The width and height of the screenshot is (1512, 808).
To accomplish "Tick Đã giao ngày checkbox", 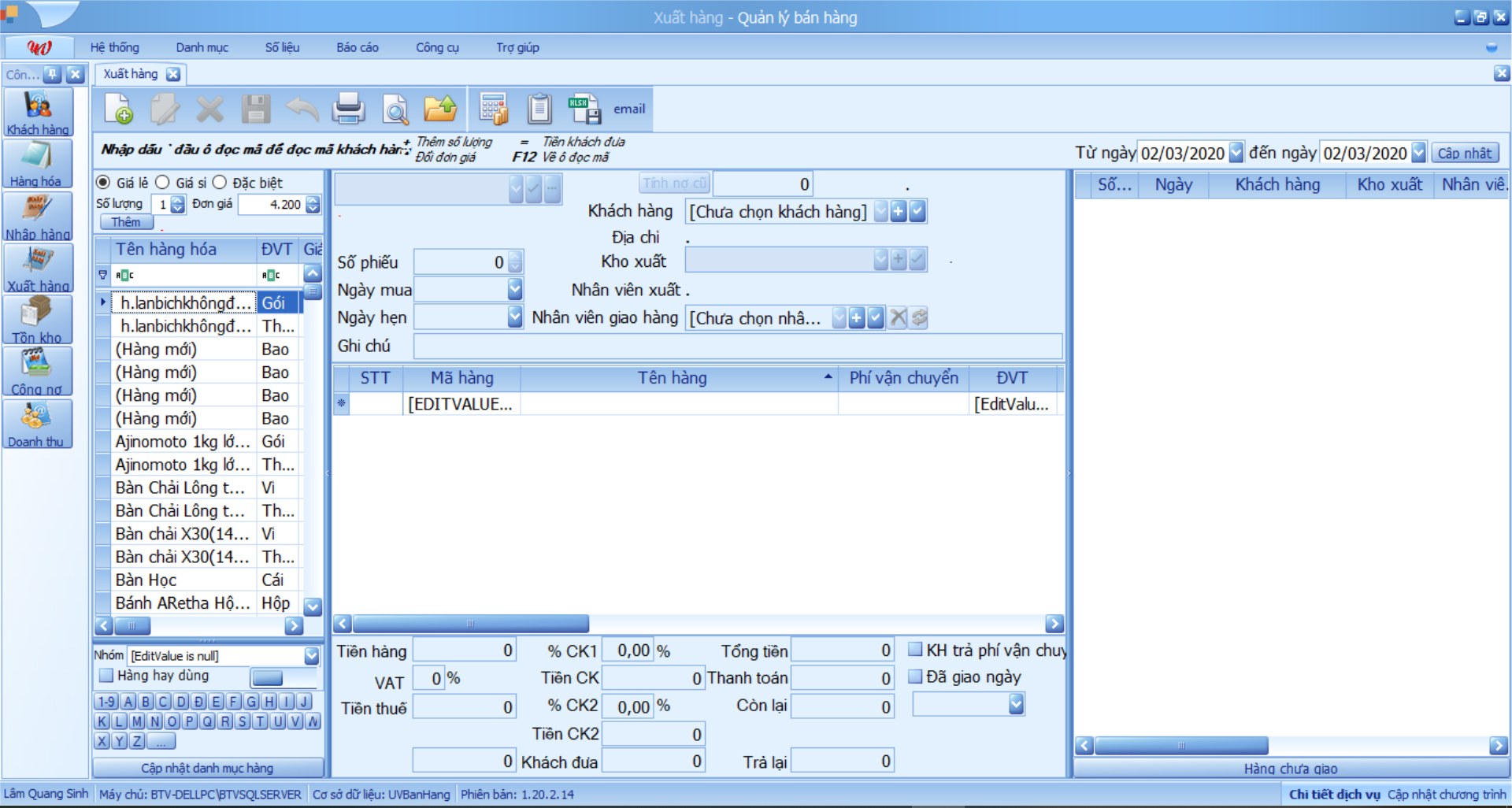I will pyautogui.click(x=915, y=676).
